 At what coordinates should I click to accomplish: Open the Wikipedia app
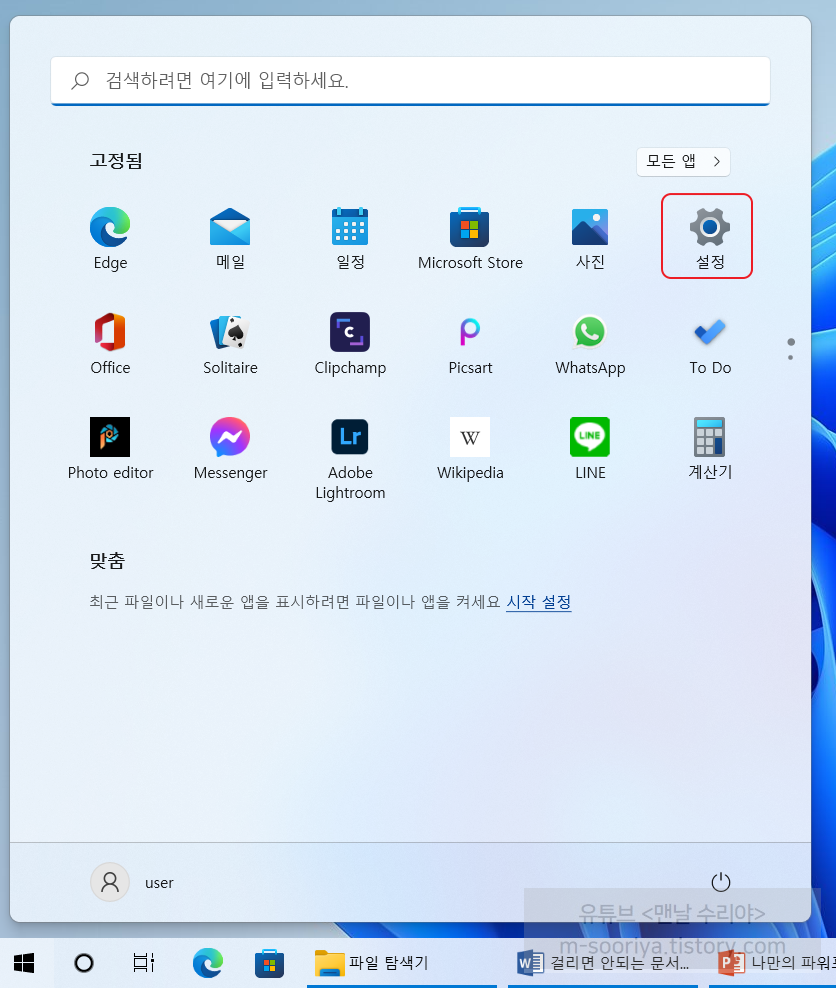click(x=470, y=449)
